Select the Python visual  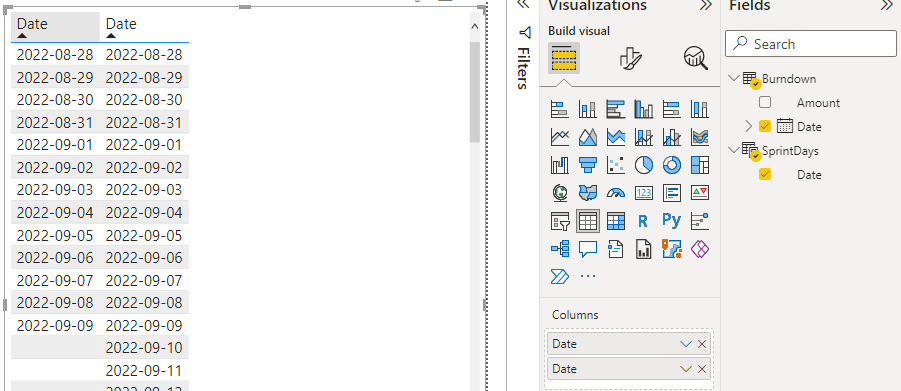click(672, 221)
